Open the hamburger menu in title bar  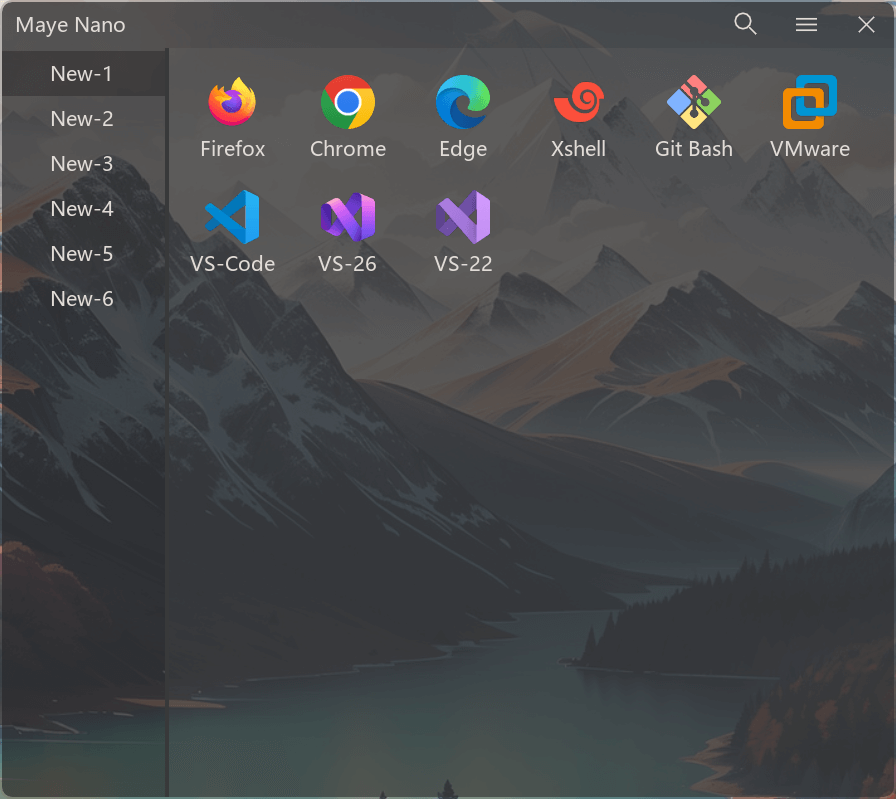coord(806,25)
